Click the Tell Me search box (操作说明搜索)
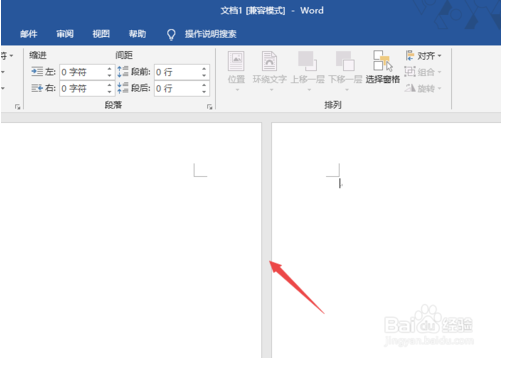513x375 pixels. (x=211, y=34)
